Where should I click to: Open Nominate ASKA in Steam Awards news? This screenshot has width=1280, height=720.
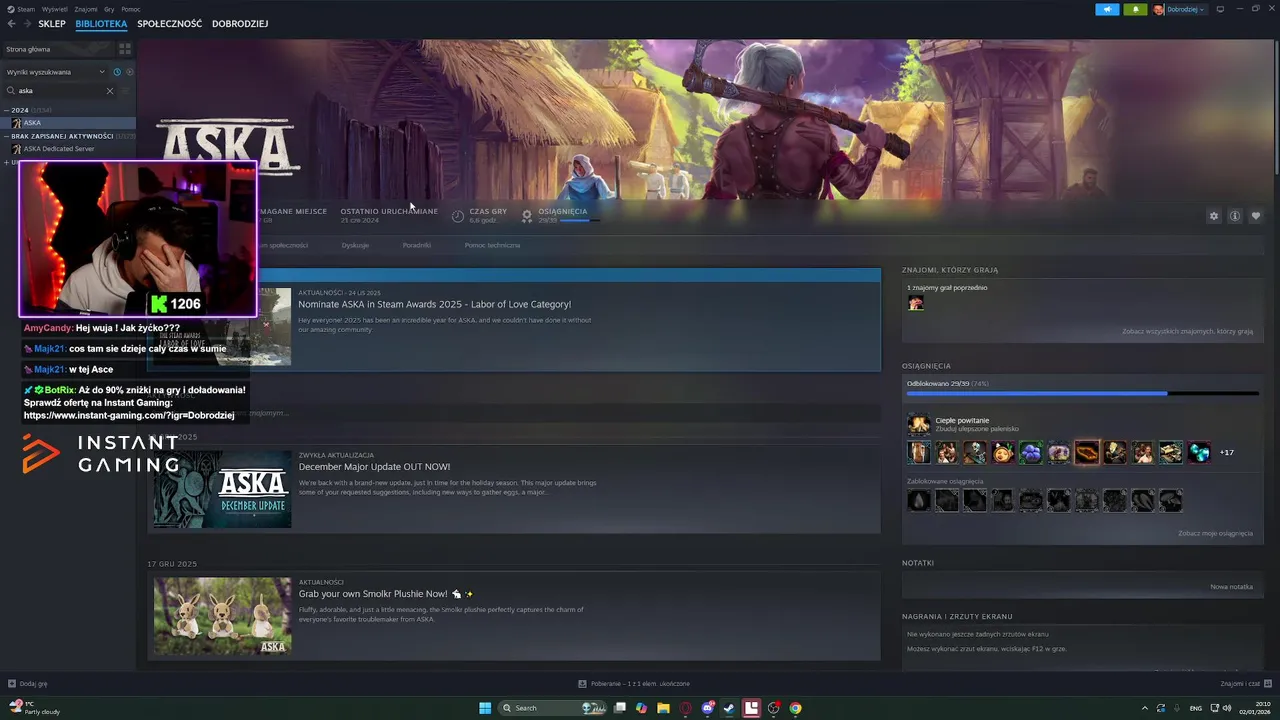pos(434,304)
